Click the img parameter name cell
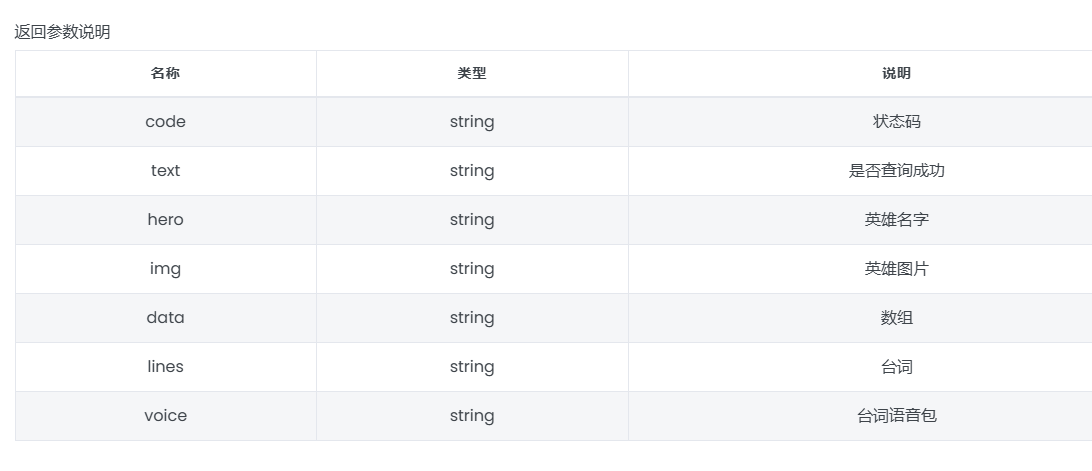 pos(166,269)
